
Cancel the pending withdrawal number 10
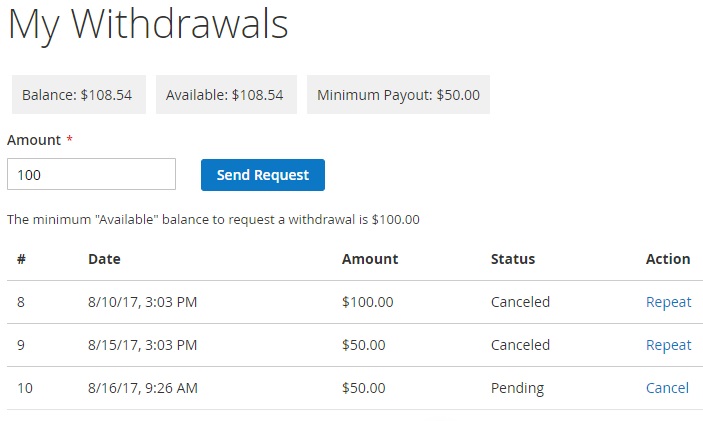click(x=667, y=388)
